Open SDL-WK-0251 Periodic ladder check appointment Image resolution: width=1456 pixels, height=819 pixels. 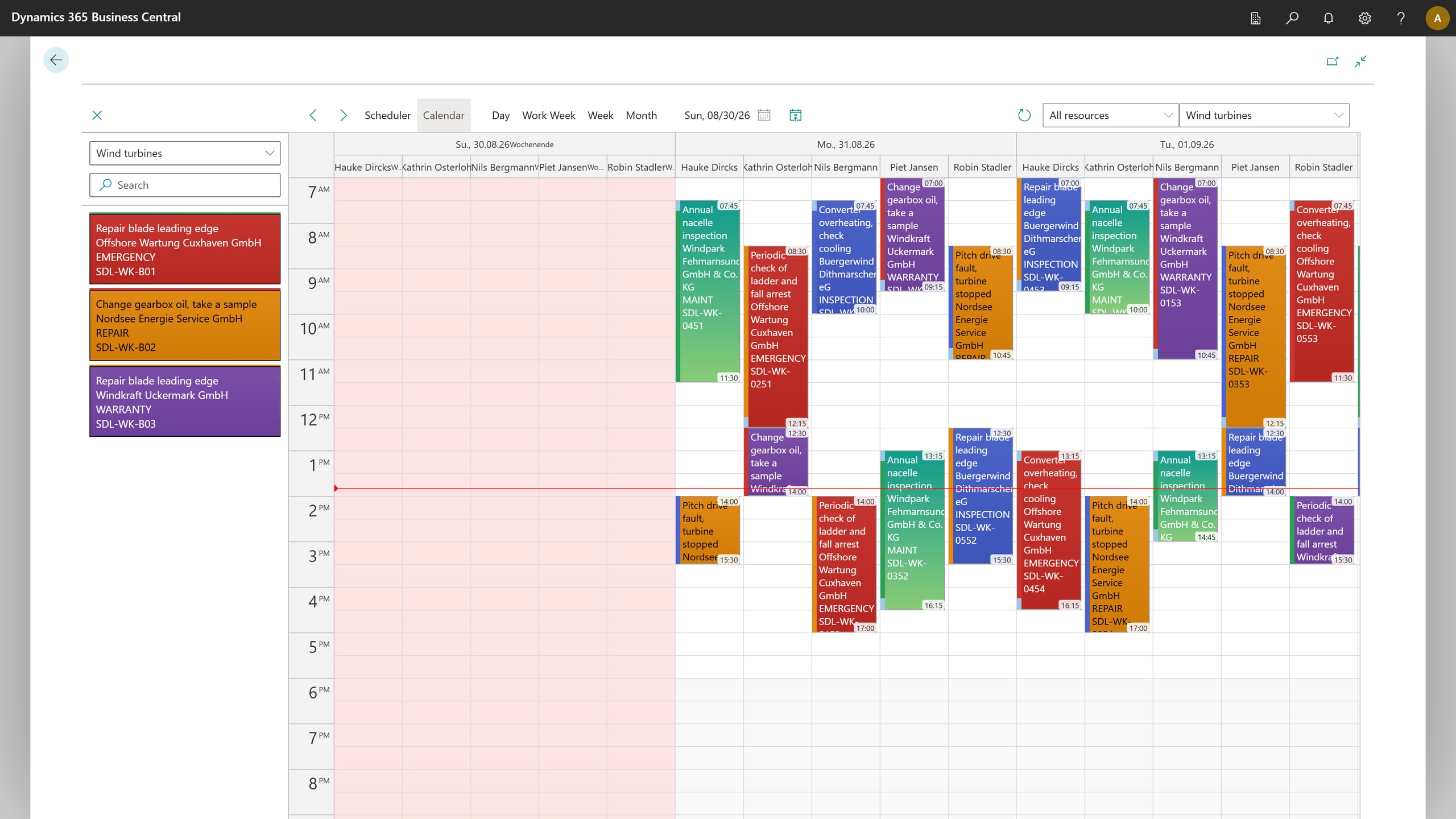coord(776,337)
